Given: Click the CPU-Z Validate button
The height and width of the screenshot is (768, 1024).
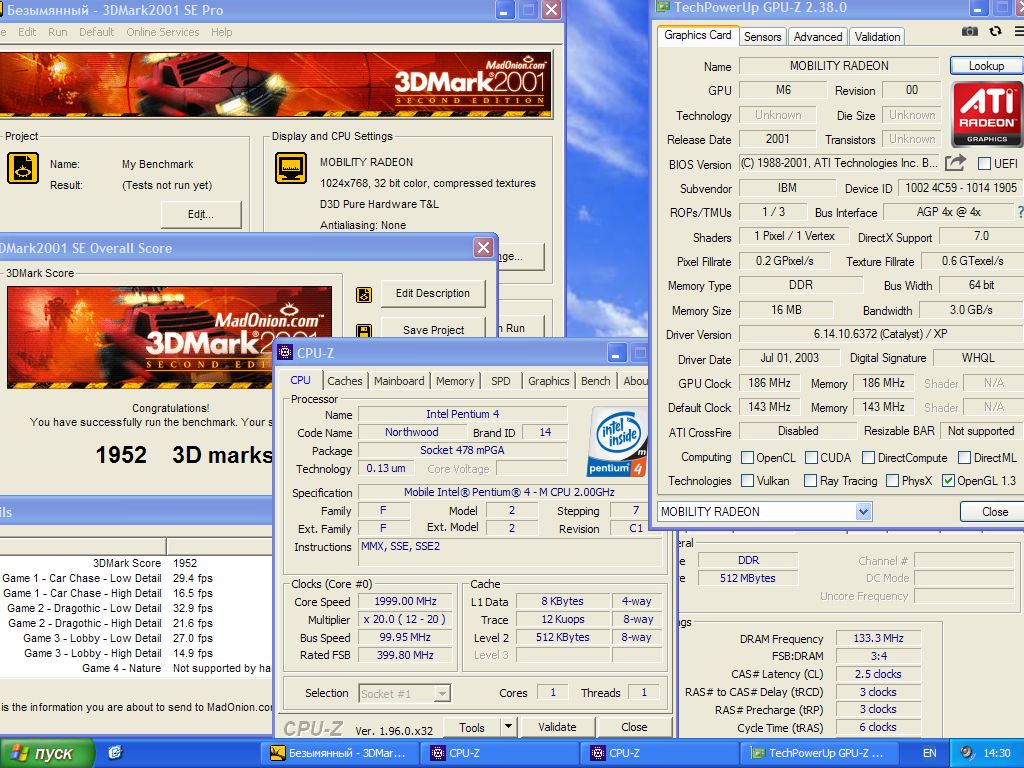Looking at the screenshot, I should point(557,727).
